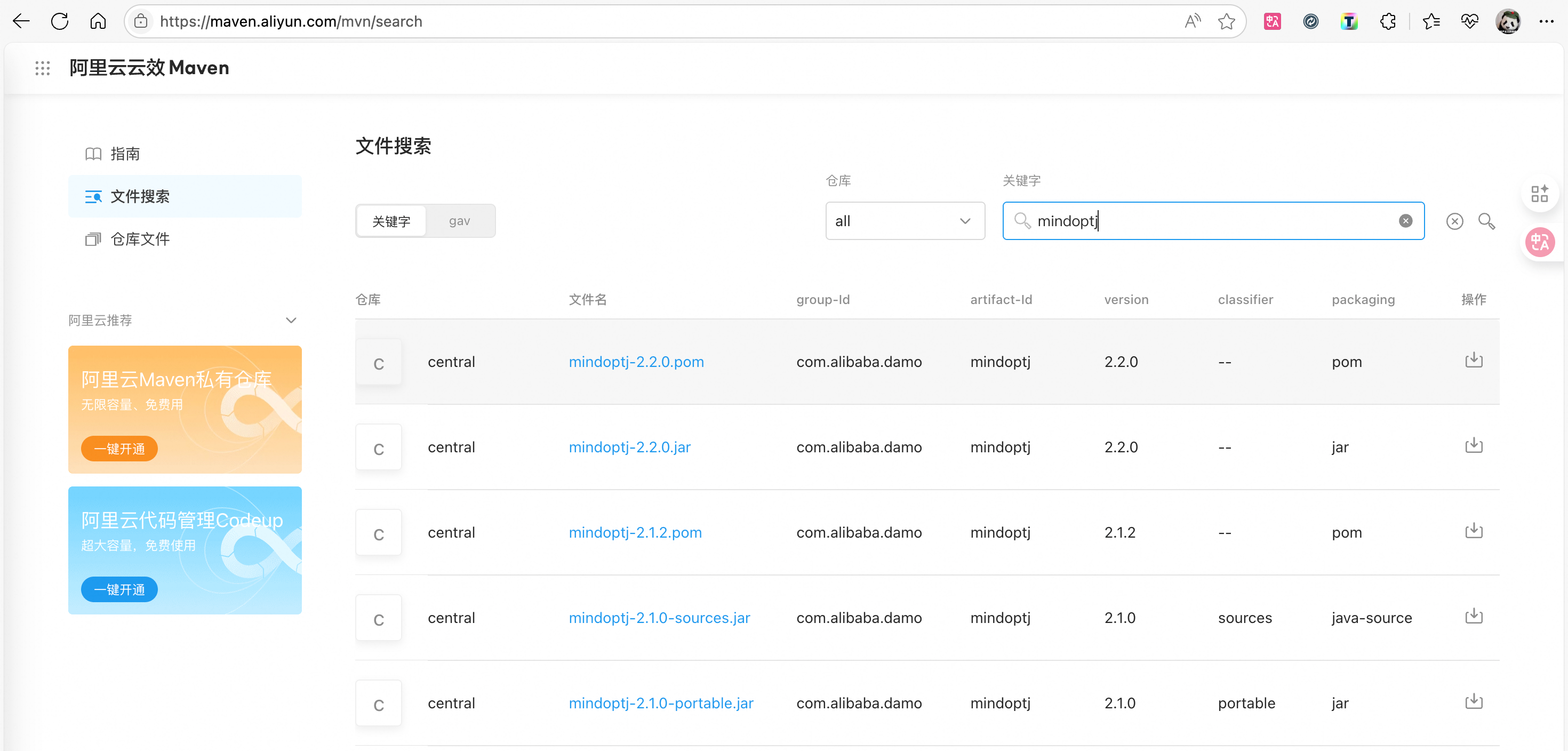This screenshot has width=1568, height=751.
Task: Collapse the 阿里云推荐 section chevron
Action: 291,320
